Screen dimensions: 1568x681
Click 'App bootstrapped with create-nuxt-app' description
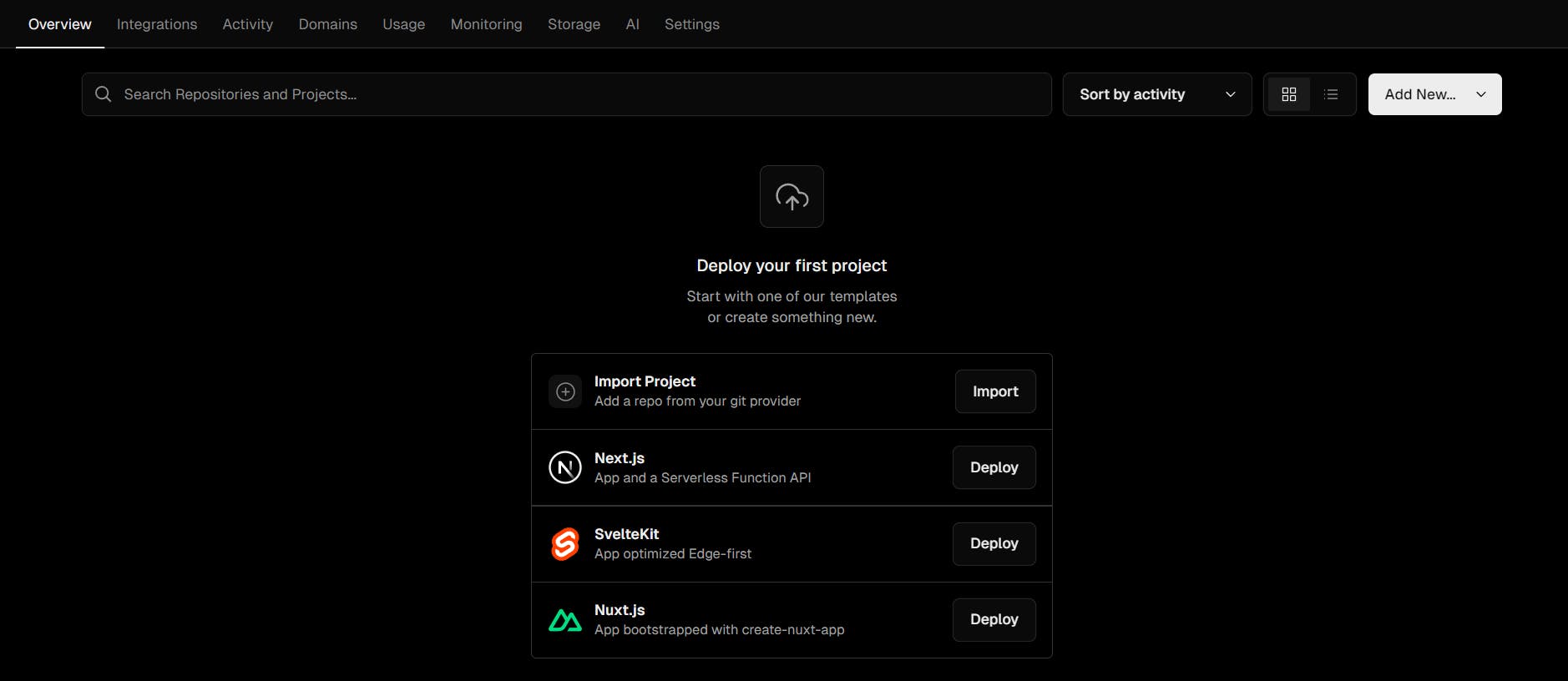[x=719, y=630]
